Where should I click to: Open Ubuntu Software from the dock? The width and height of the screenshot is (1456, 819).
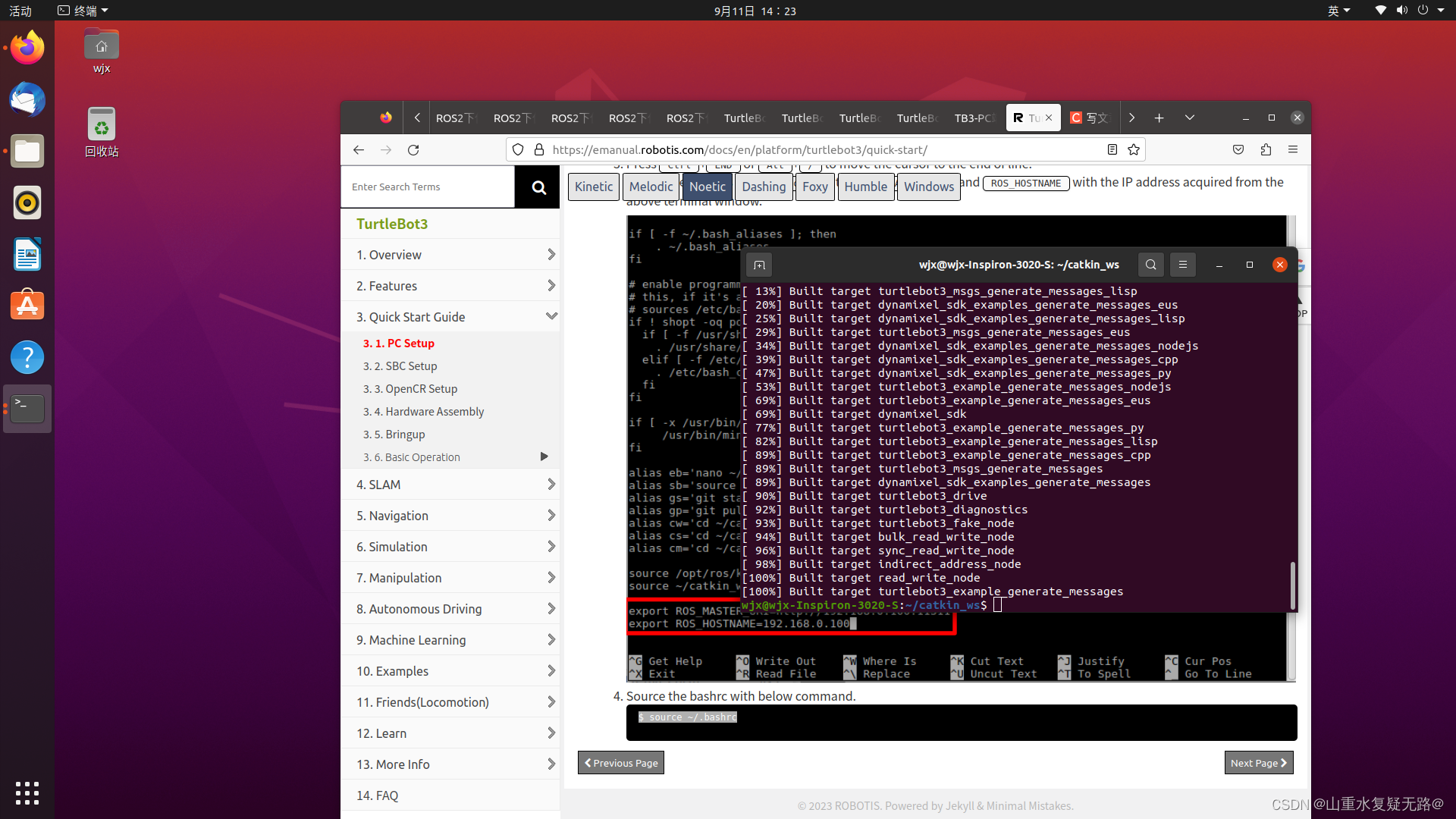pyautogui.click(x=27, y=306)
